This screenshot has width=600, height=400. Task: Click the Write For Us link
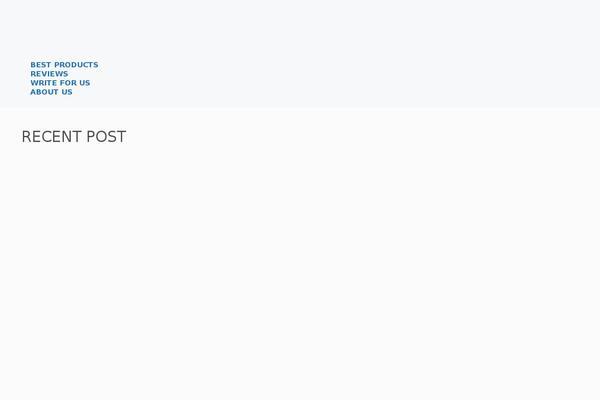coord(60,83)
